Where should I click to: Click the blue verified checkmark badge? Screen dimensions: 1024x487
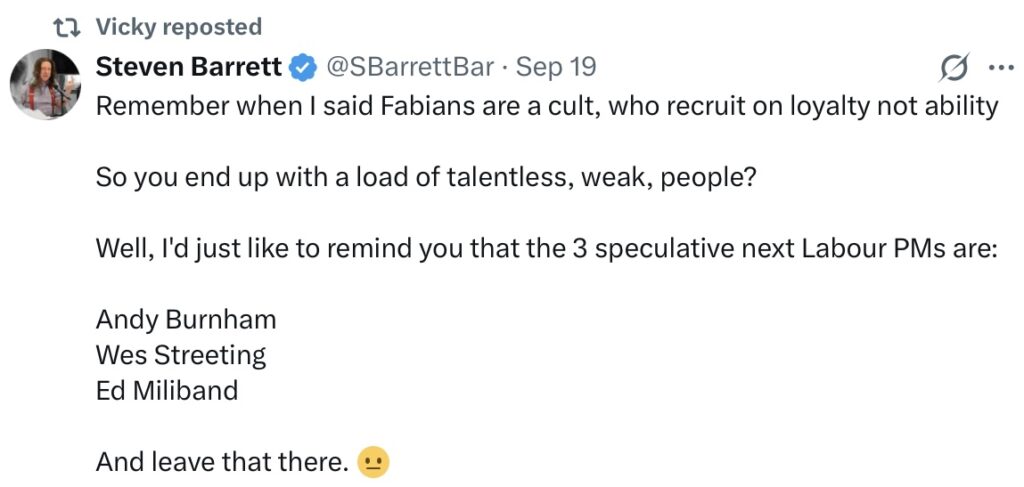pyautogui.click(x=303, y=68)
